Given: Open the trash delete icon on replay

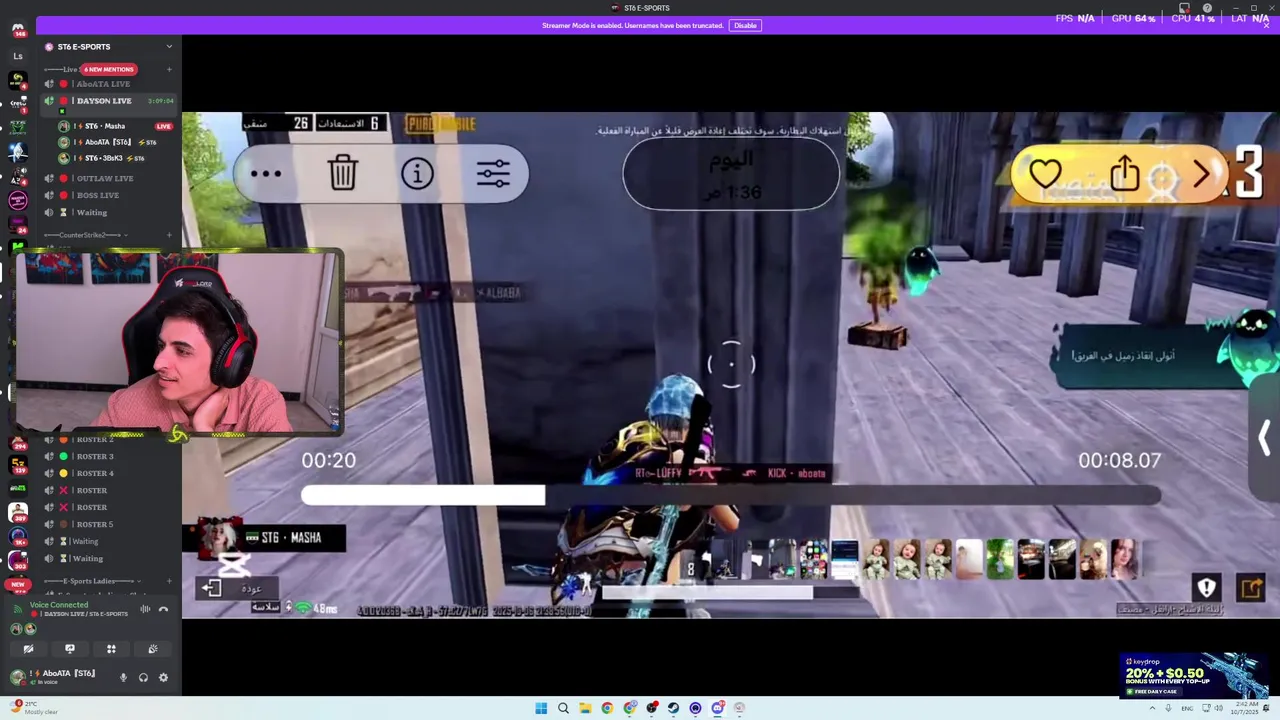Looking at the screenshot, I should (x=342, y=173).
